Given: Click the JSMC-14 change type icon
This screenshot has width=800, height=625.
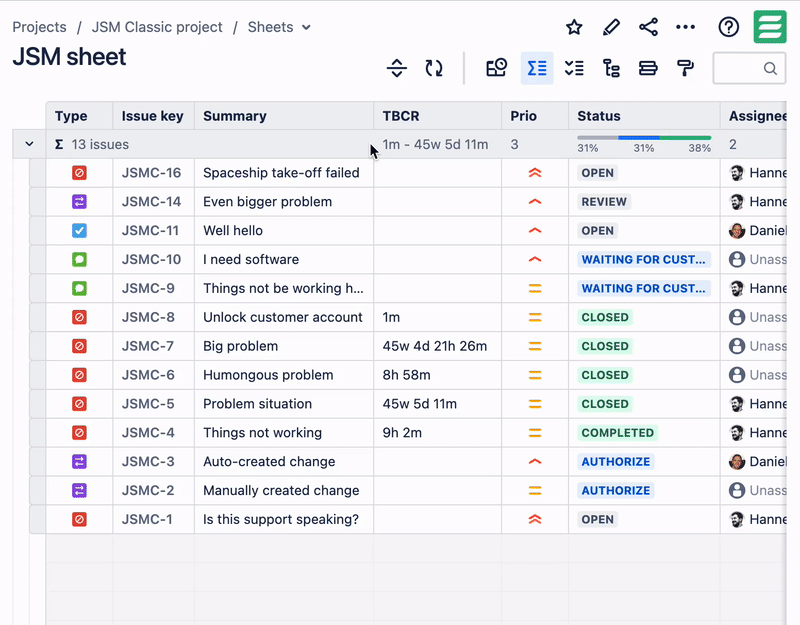Looking at the screenshot, I should (x=79, y=202).
